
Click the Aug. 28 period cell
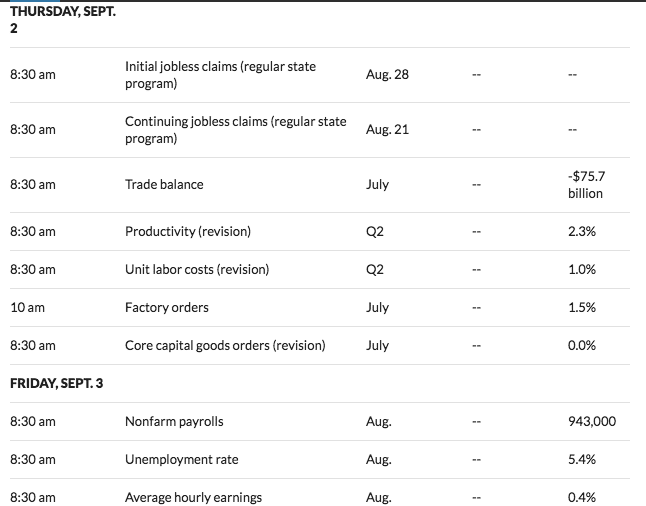(x=387, y=75)
